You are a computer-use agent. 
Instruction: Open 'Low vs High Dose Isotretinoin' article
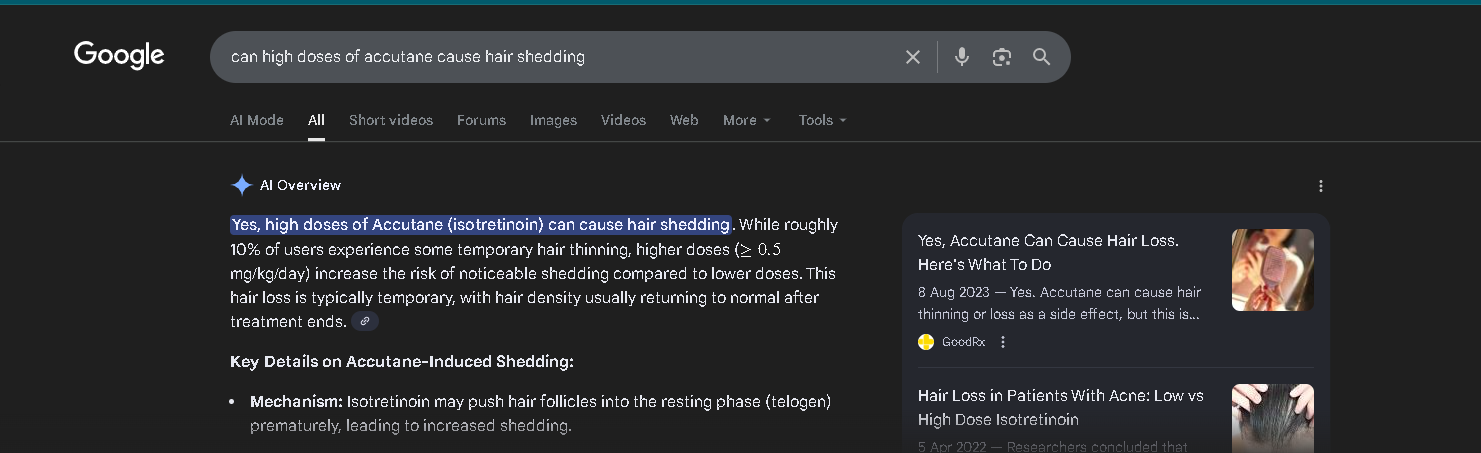click(1061, 408)
